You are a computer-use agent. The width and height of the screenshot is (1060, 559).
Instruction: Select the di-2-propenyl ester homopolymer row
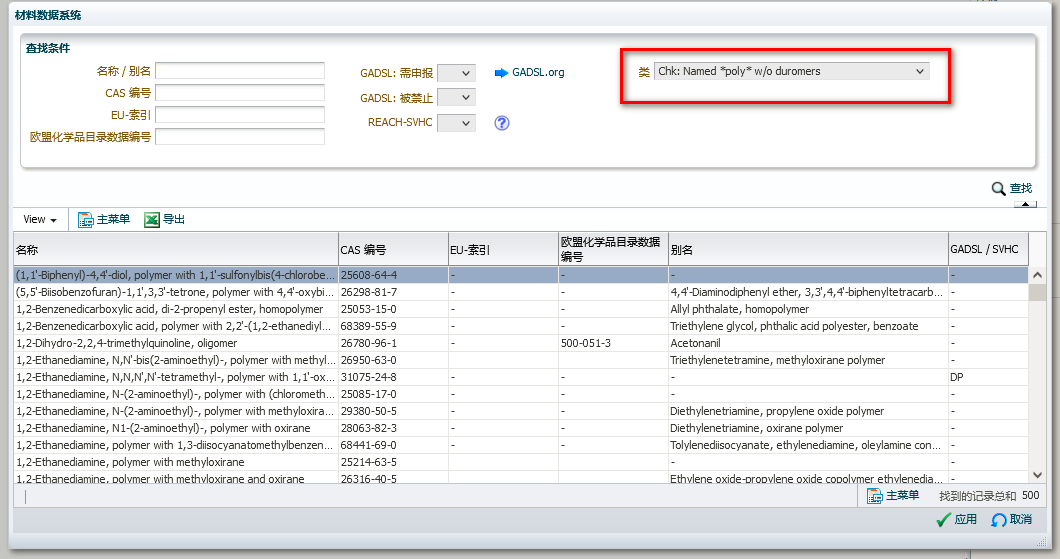click(521, 309)
